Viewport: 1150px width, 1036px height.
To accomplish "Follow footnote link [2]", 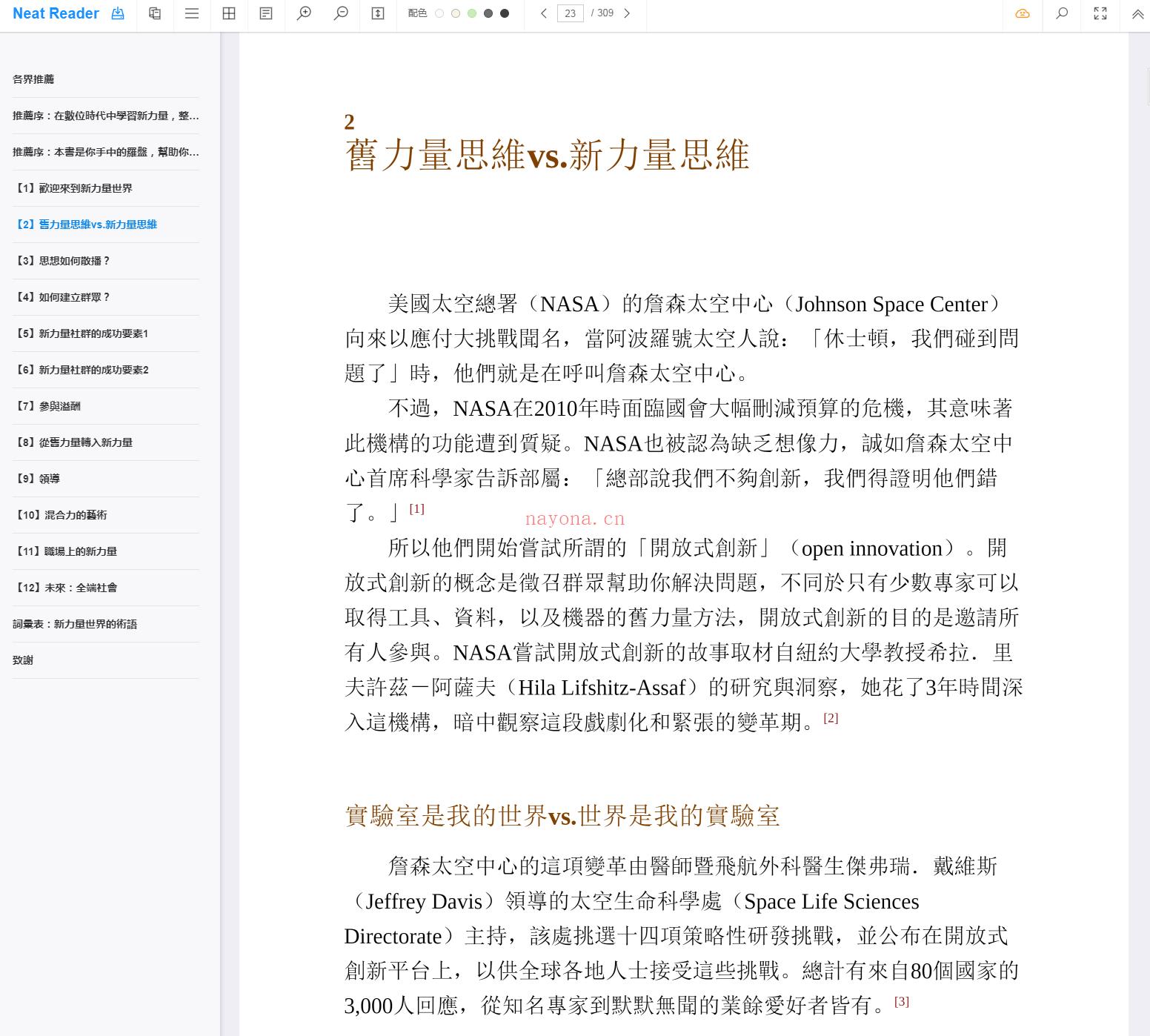I will (x=831, y=717).
